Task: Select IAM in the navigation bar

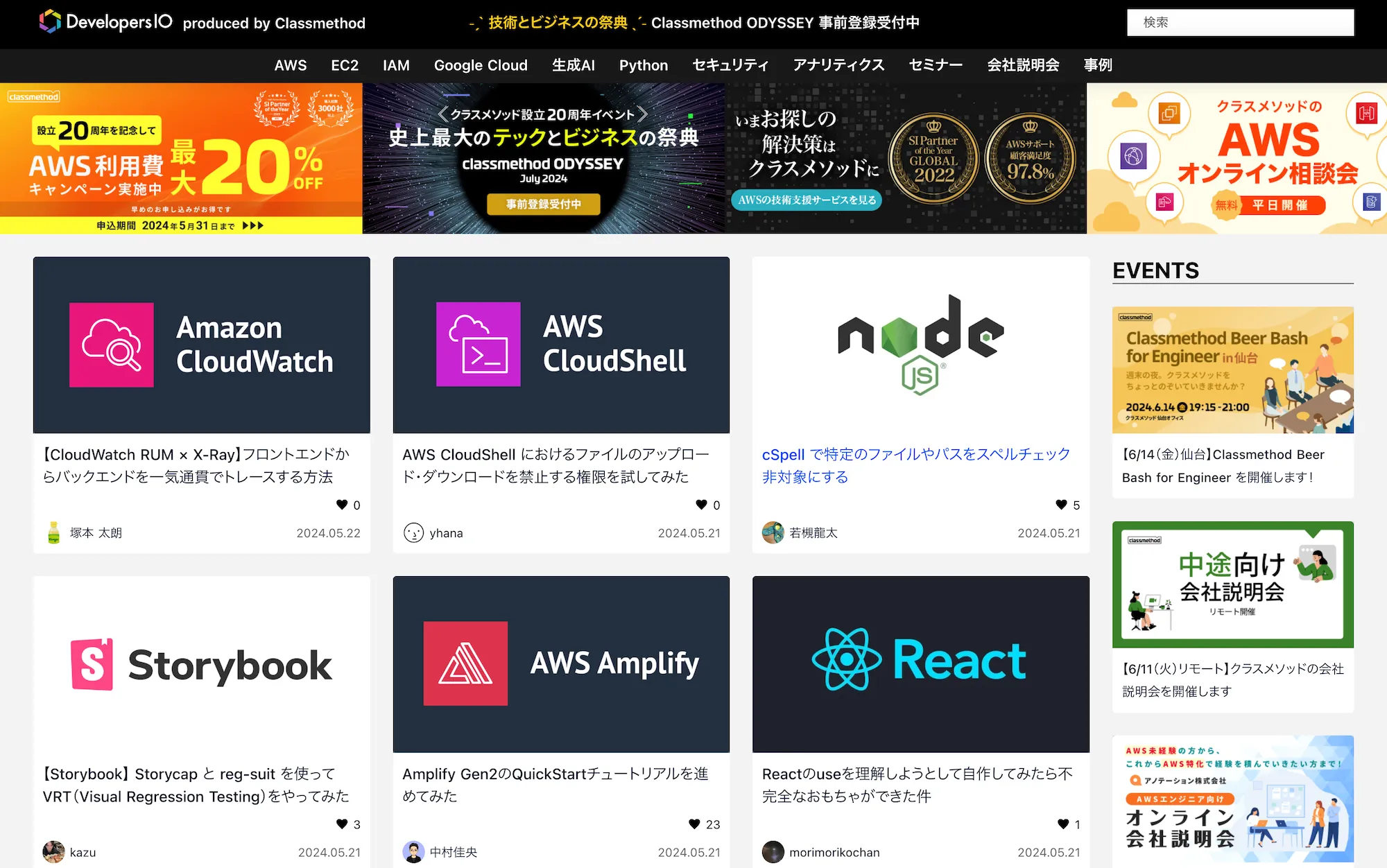Action: click(x=396, y=65)
